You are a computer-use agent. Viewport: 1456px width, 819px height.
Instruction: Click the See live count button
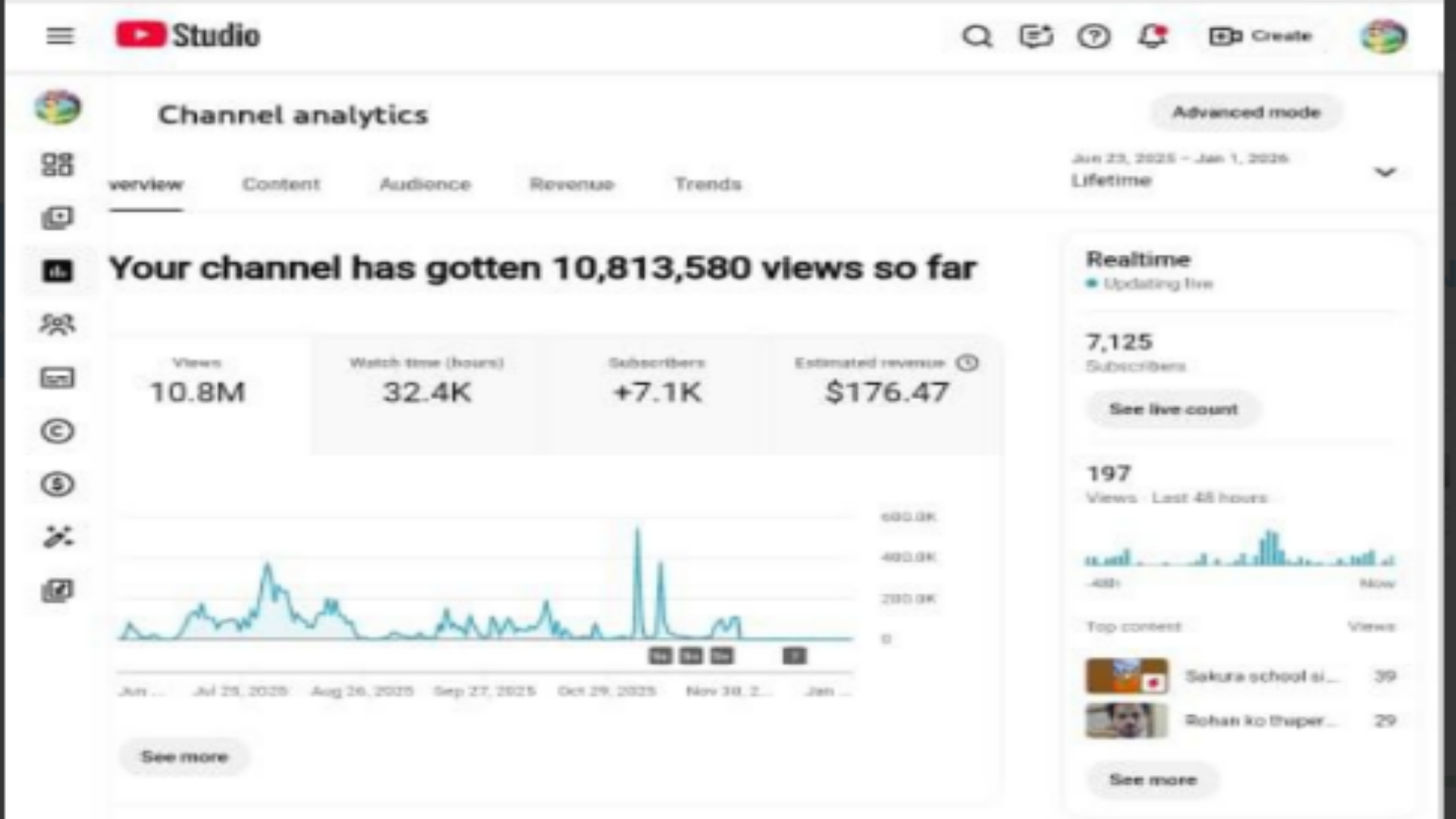(1173, 409)
